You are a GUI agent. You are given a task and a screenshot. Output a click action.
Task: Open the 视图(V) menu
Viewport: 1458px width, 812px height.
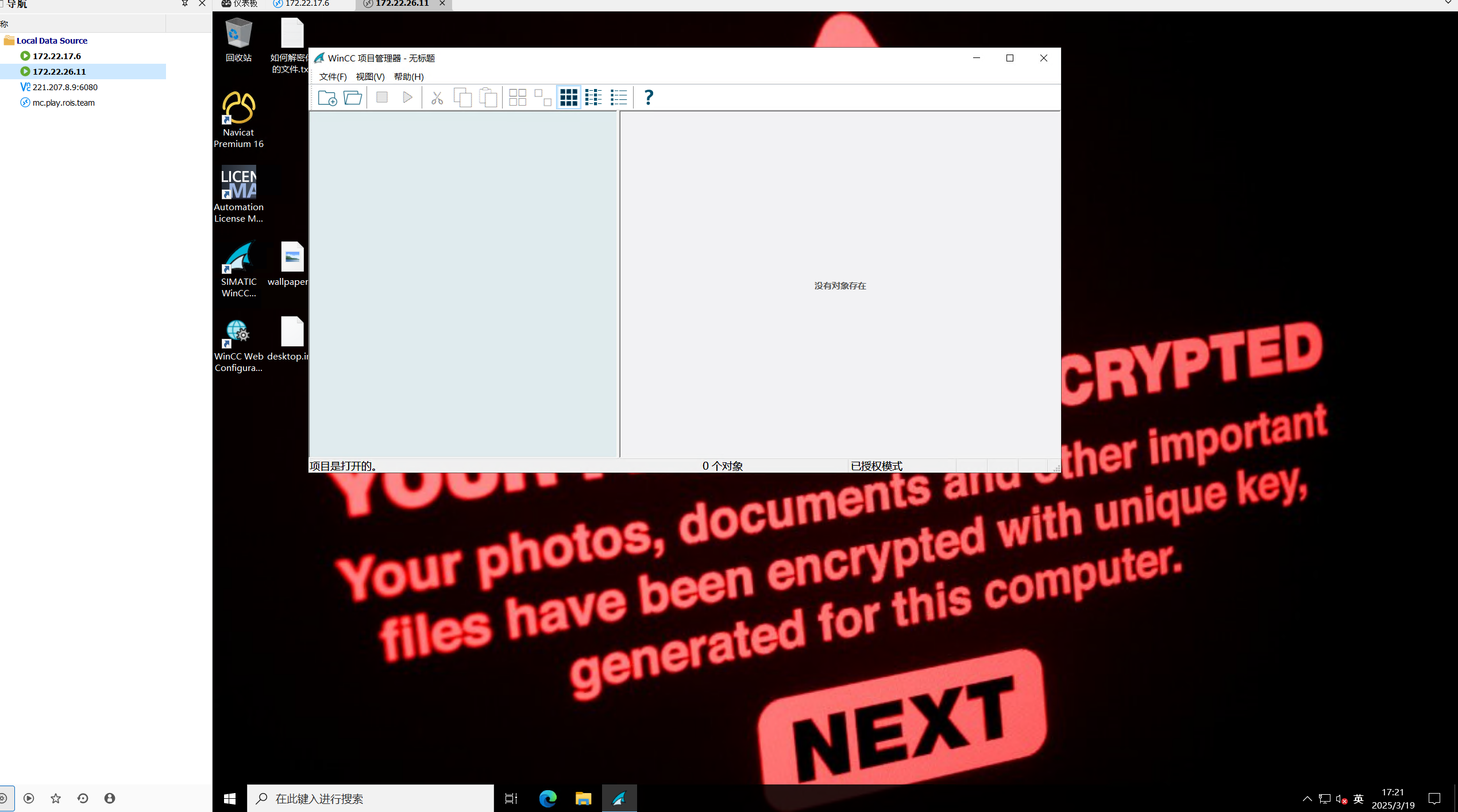pos(370,77)
